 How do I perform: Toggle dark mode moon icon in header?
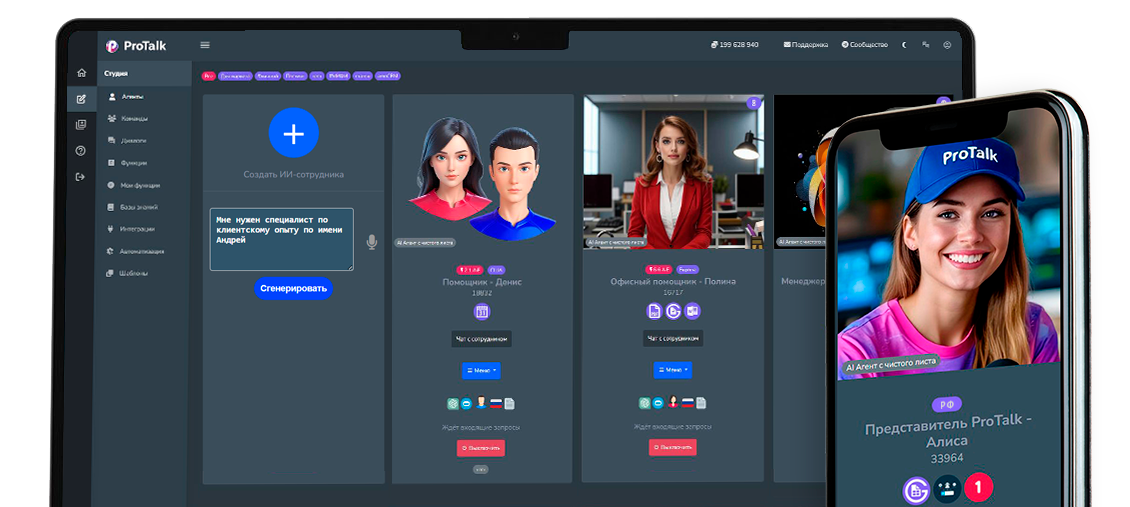(x=905, y=45)
